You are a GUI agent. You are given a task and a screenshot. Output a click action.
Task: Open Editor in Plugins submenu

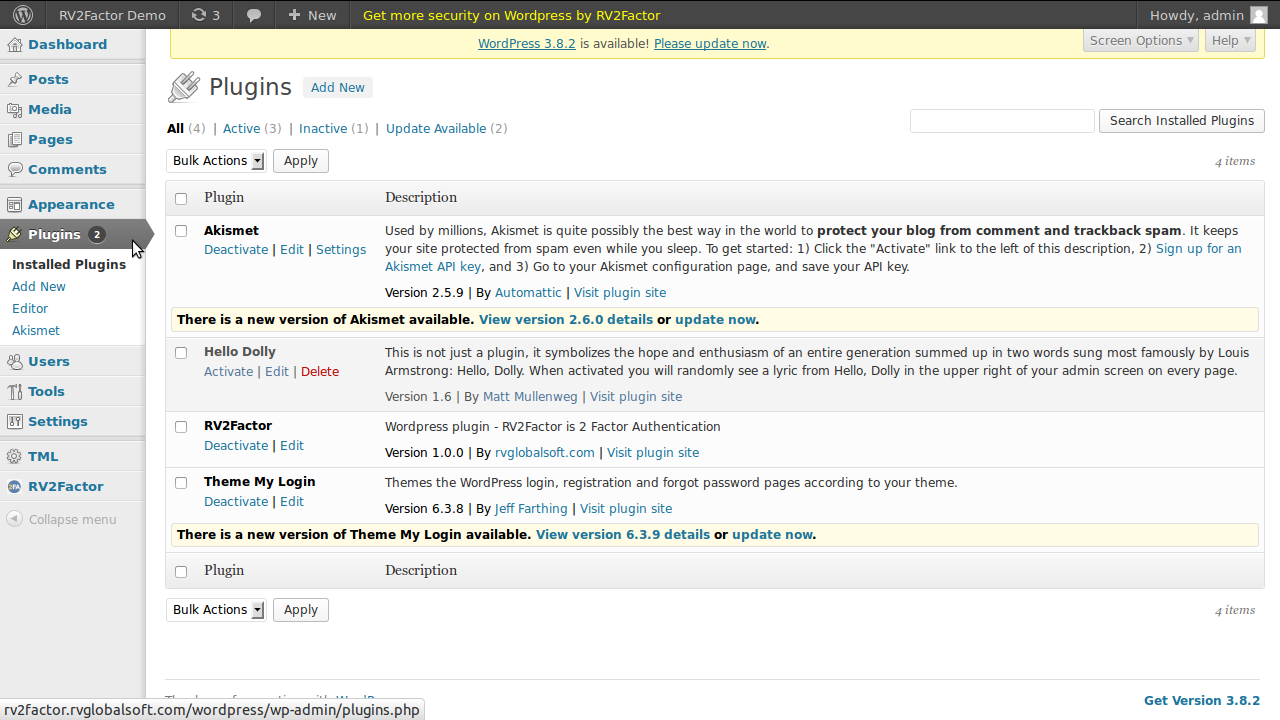pos(30,308)
